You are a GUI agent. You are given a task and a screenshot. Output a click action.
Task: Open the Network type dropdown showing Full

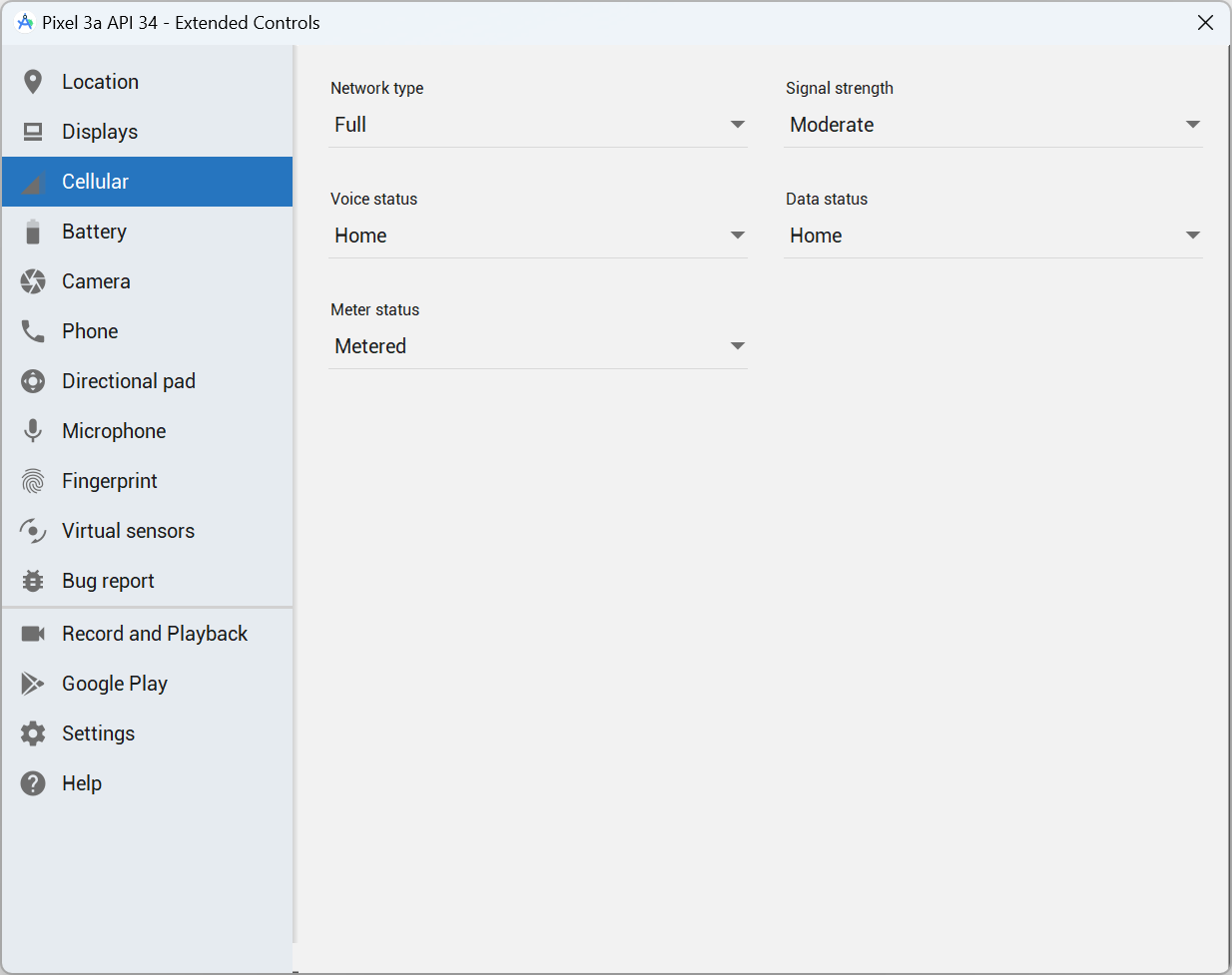click(538, 125)
